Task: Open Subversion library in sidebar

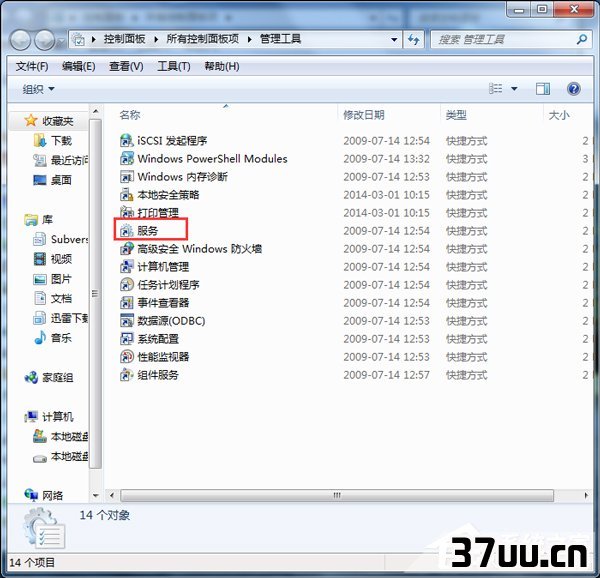Action: 60,239
